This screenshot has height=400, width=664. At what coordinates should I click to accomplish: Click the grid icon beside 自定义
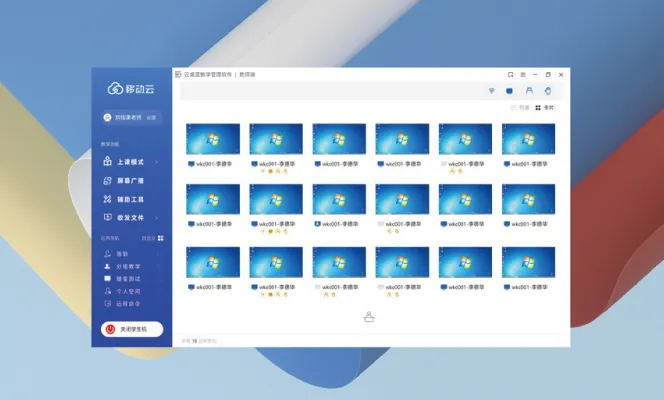click(160, 239)
